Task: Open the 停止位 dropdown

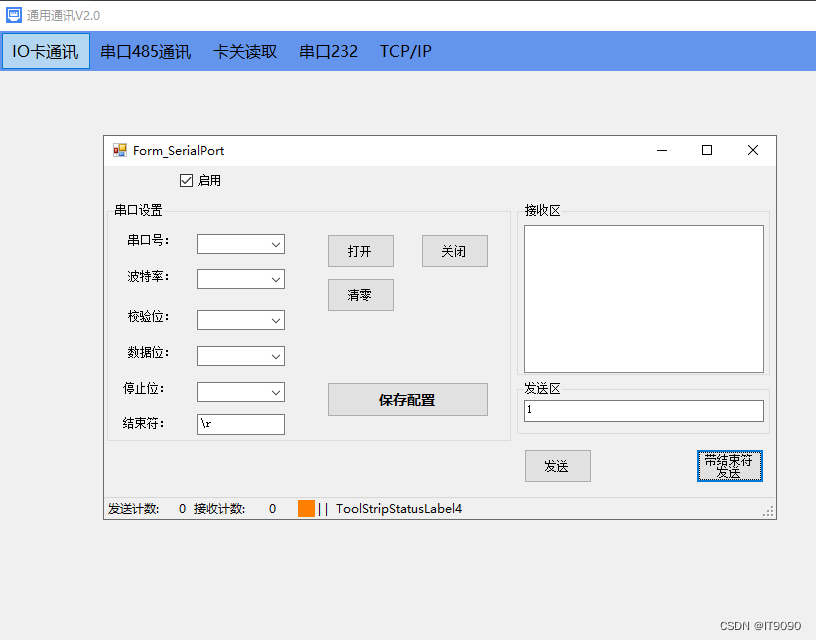Action: point(241,392)
